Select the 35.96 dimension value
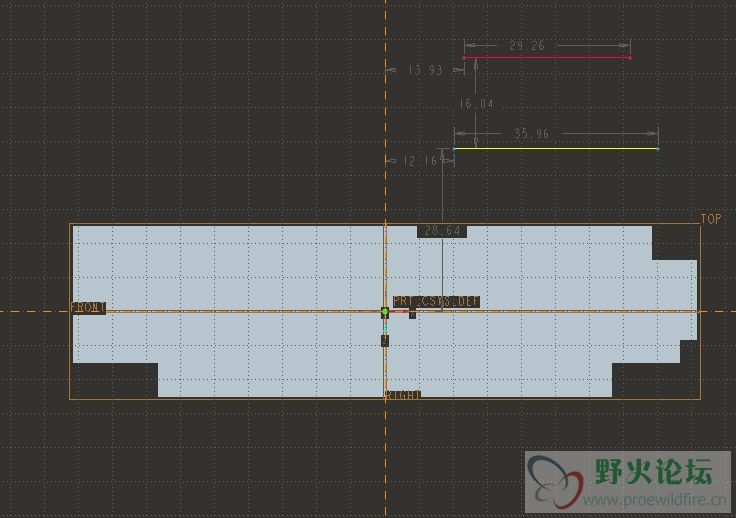This screenshot has height=518, width=736. coord(531,134)
